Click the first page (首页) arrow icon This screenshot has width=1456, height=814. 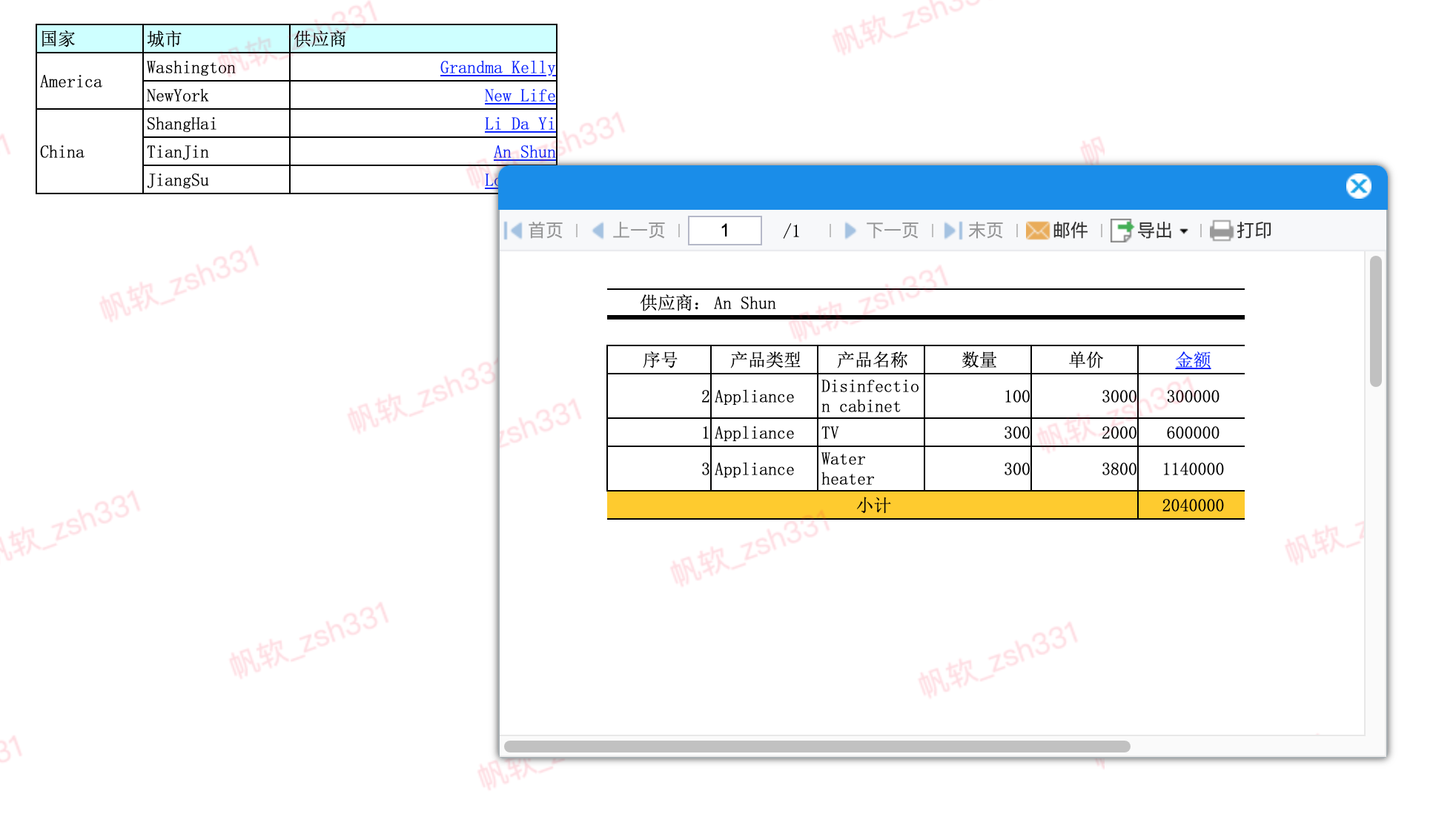click(x=513, y=231)
